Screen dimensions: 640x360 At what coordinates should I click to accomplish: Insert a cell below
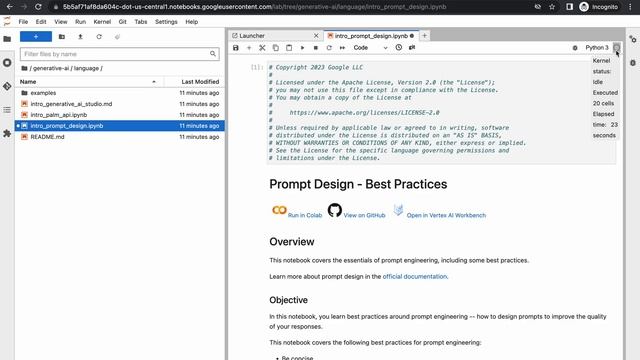coord(249,48)
